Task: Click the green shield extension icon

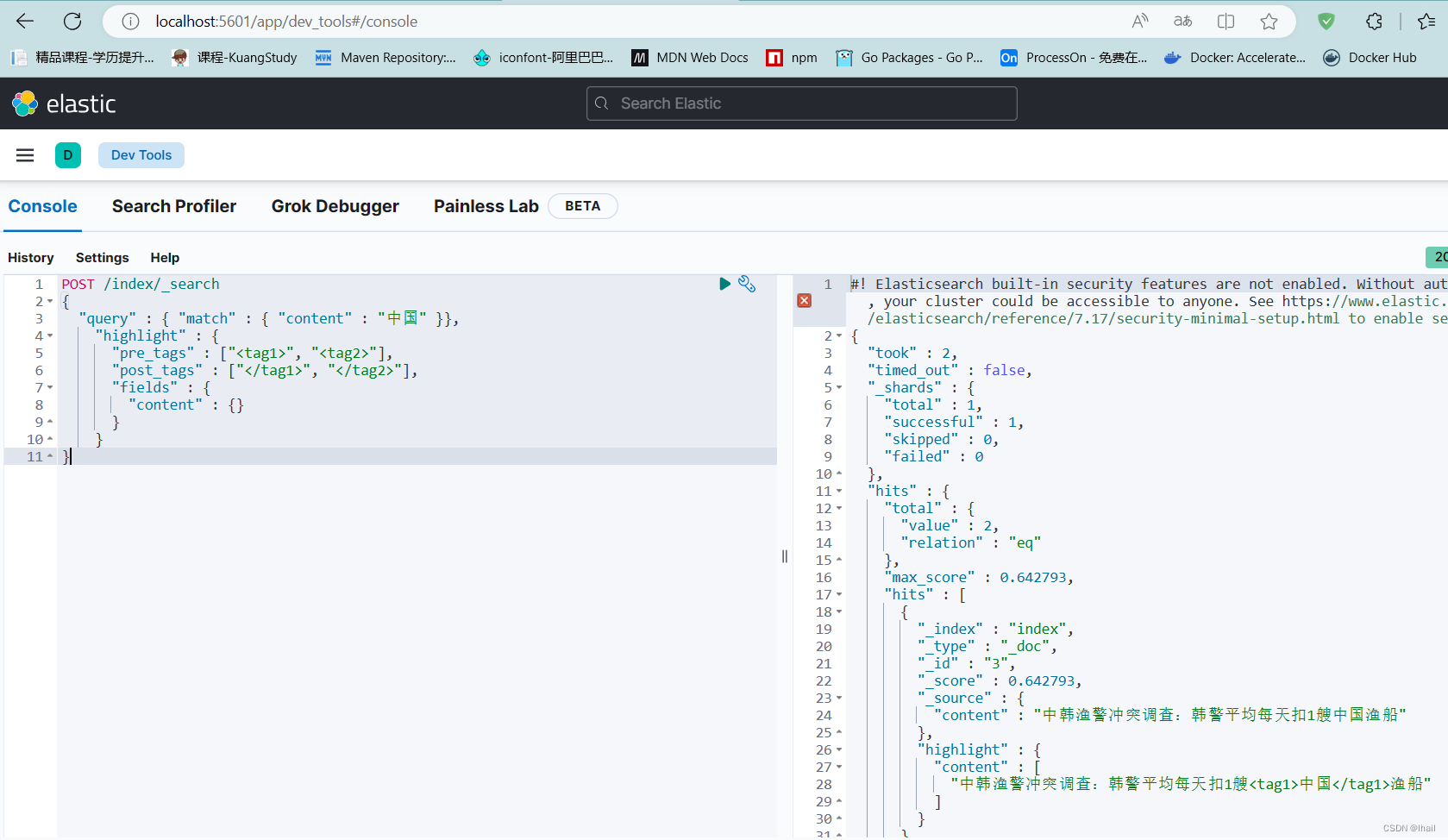Action: point(1326,22)
